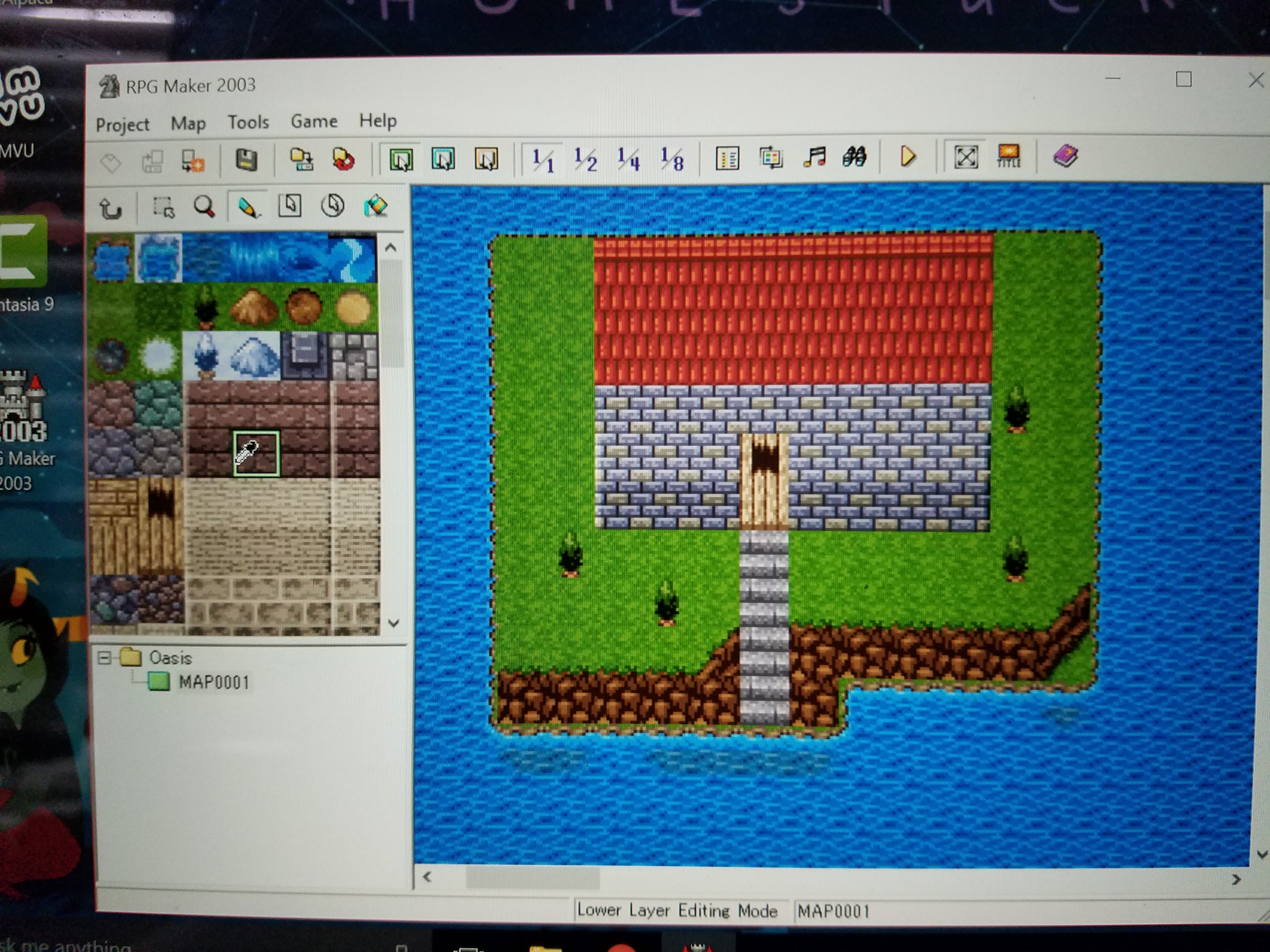Image resolution: width=1270 pixels, height=952 pixels.
Task: Select the Fill bucket drawing tool
Action: 375,206
